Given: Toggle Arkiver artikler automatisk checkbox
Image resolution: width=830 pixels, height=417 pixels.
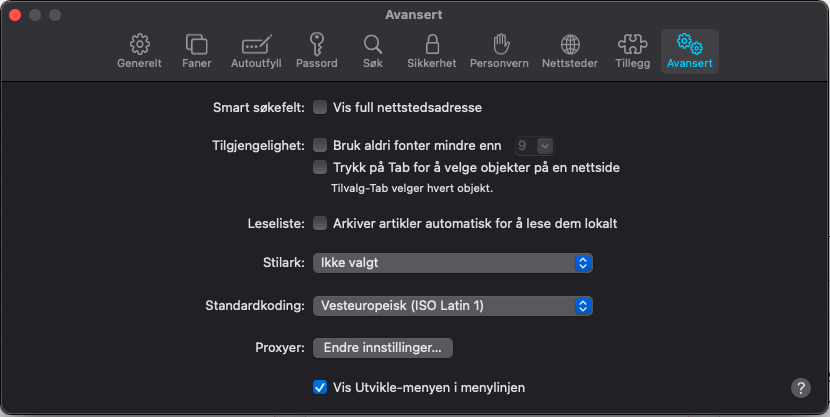Looking at the screenshot, I should pos(321,223).
